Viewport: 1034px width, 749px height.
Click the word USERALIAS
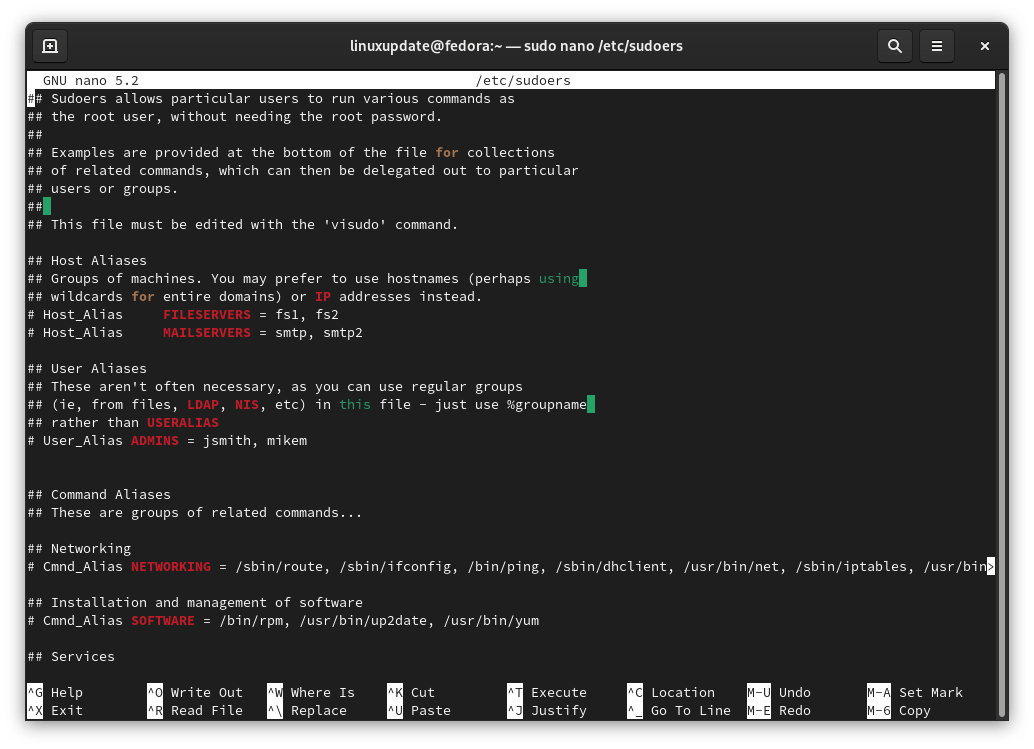pyautogui.click(x=183, y=423)
